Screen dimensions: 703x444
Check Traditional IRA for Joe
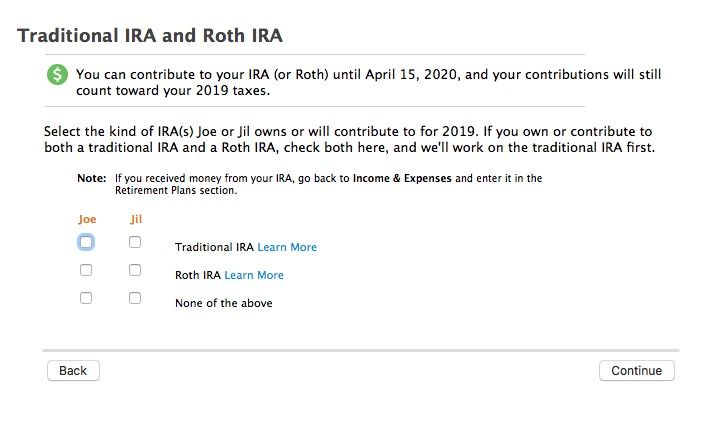pos(86,242)
